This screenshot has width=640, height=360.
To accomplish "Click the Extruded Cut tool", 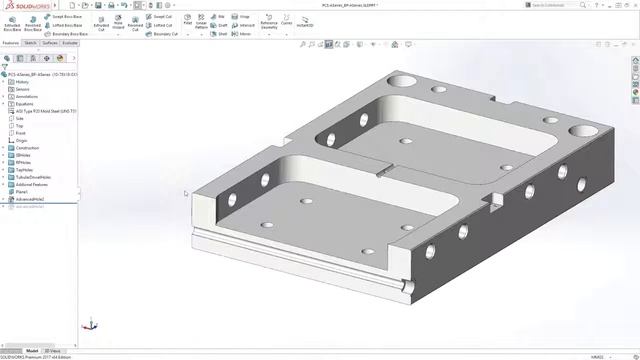I will (101, 24).
